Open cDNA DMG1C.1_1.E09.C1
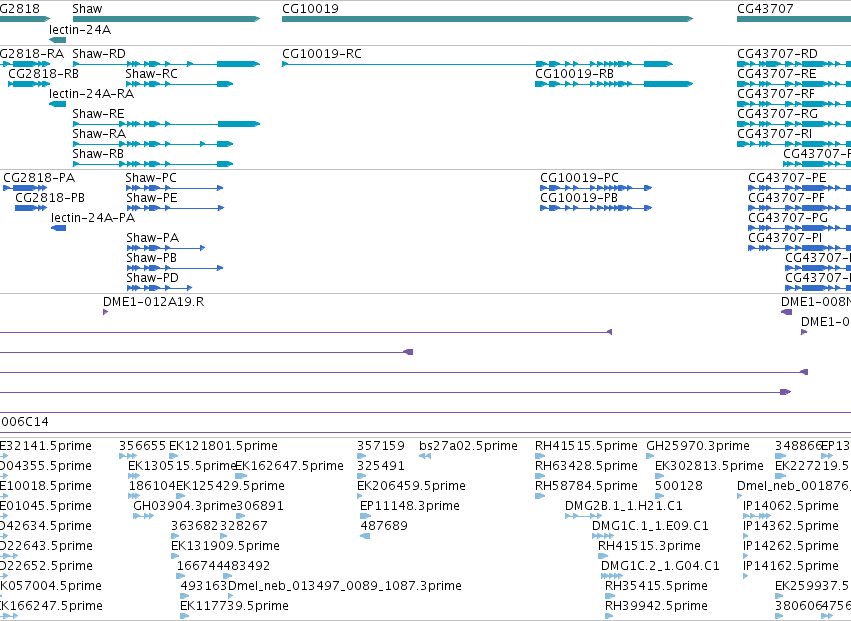The height and width of the screenshot is (621, 851). pos(650,527)
